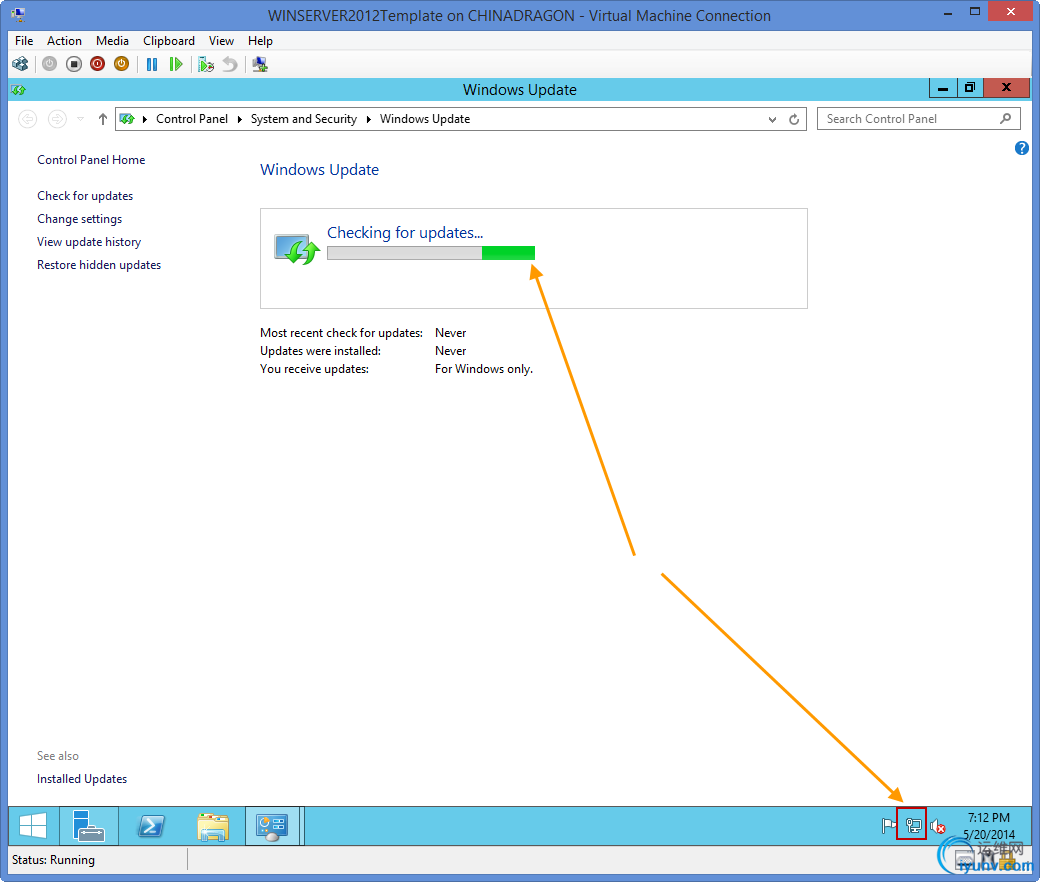
Task: Click the System and Security breadcrumb
Action: click(x=304, y=119)
